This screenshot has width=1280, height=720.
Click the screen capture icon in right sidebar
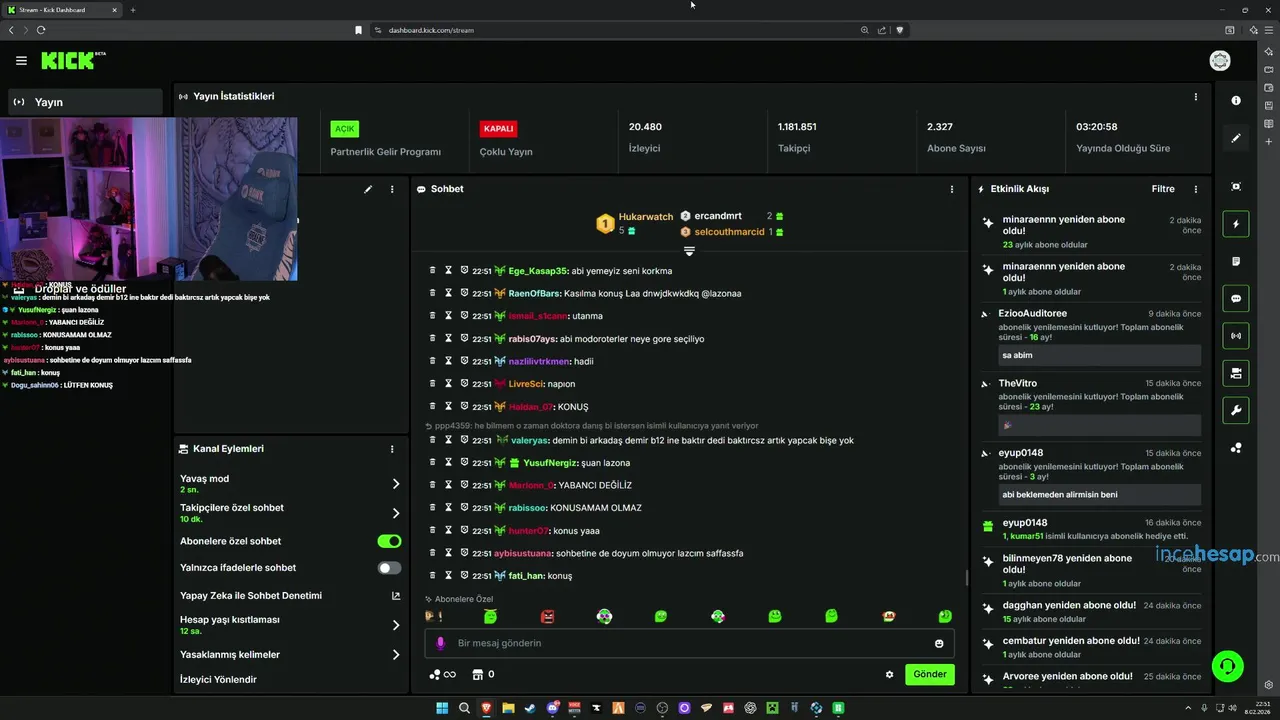point(1236,187)
